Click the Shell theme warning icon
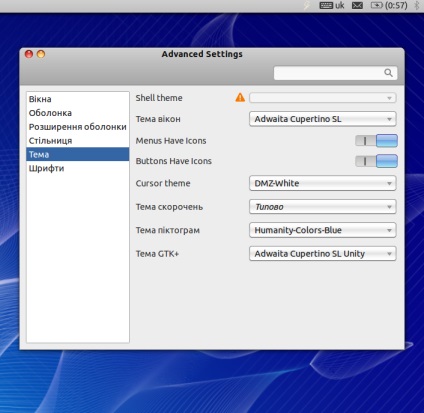The height and width of the screenshot is (413, 424). (240, 97)
